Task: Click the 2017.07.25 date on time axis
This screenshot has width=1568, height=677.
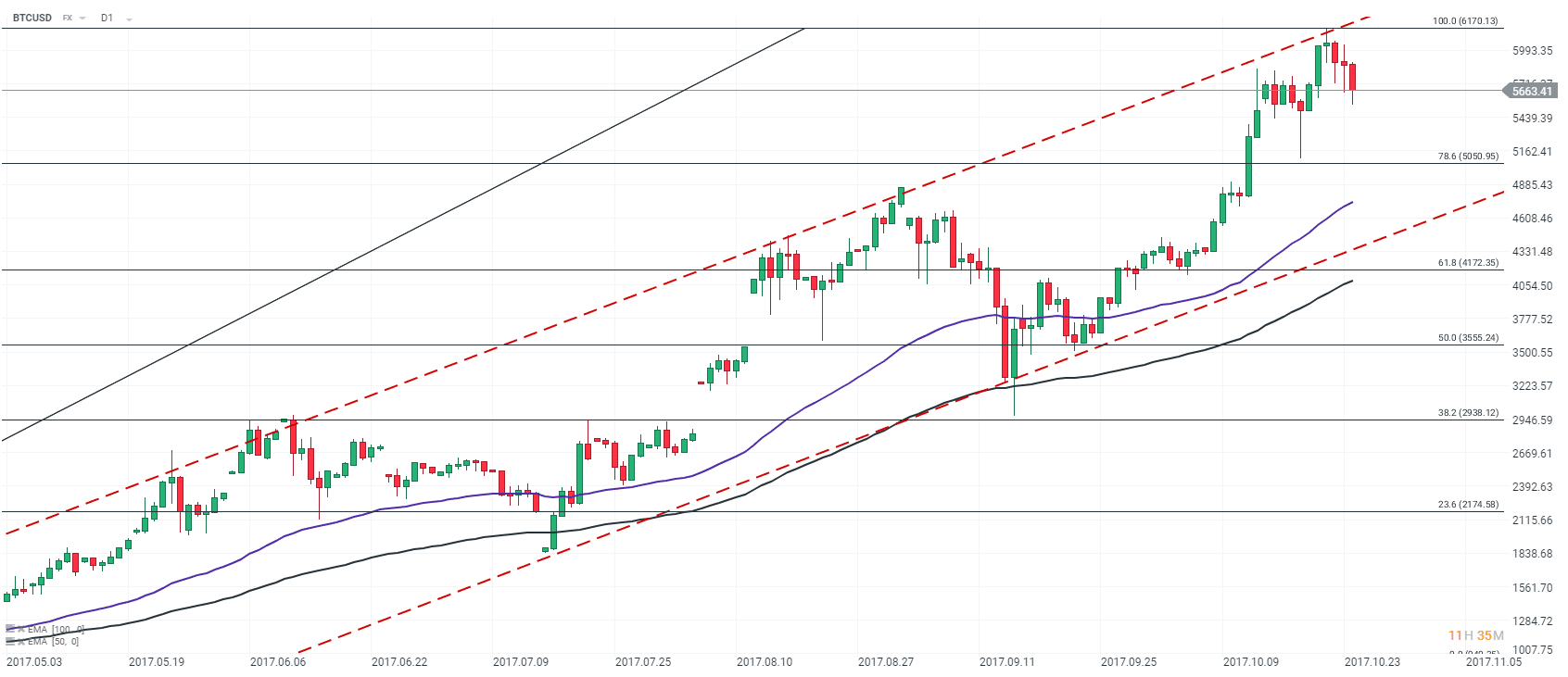Action: coord(643,662)
